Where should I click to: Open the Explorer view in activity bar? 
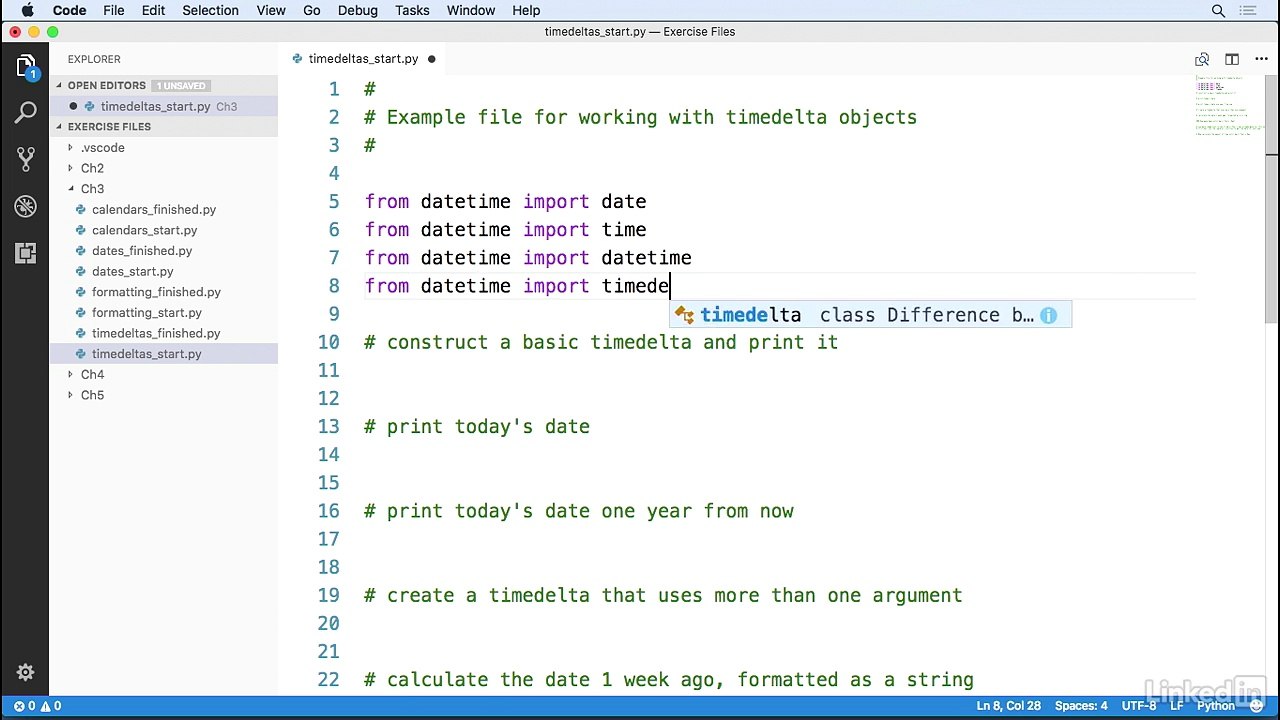pyautogui.click(x=26, y=67)
